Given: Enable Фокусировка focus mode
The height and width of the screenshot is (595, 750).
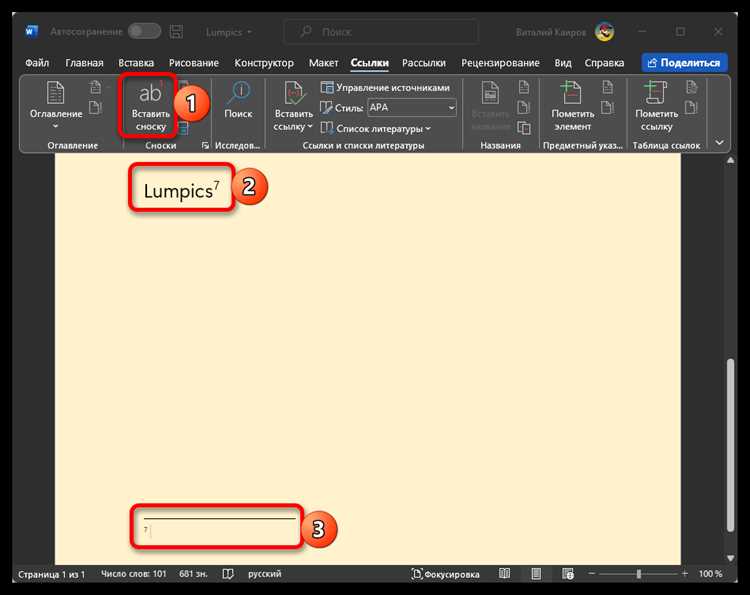Looking at the screenshot, I should point(445,574).
